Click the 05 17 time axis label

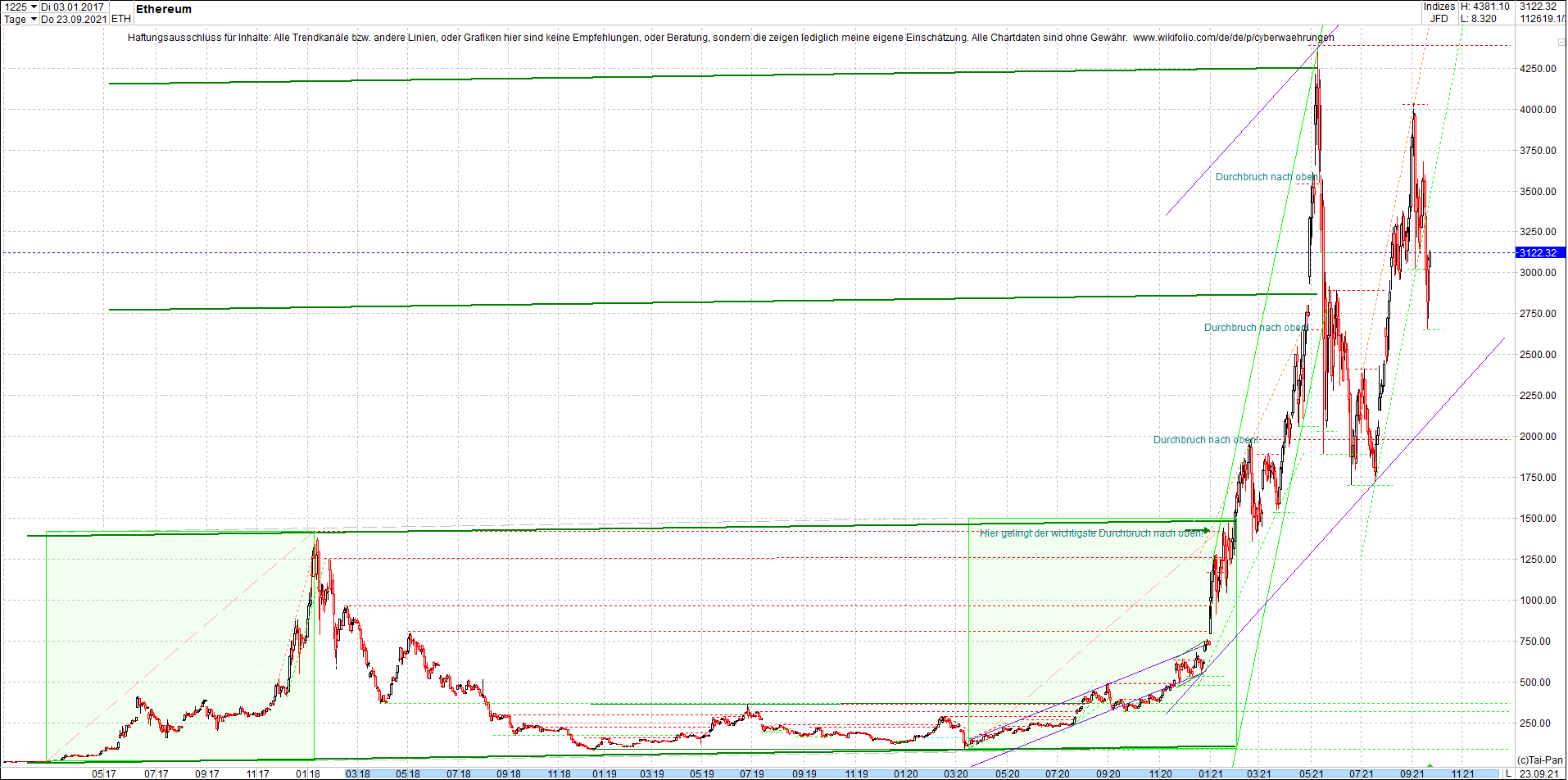(x=104, y=773)
